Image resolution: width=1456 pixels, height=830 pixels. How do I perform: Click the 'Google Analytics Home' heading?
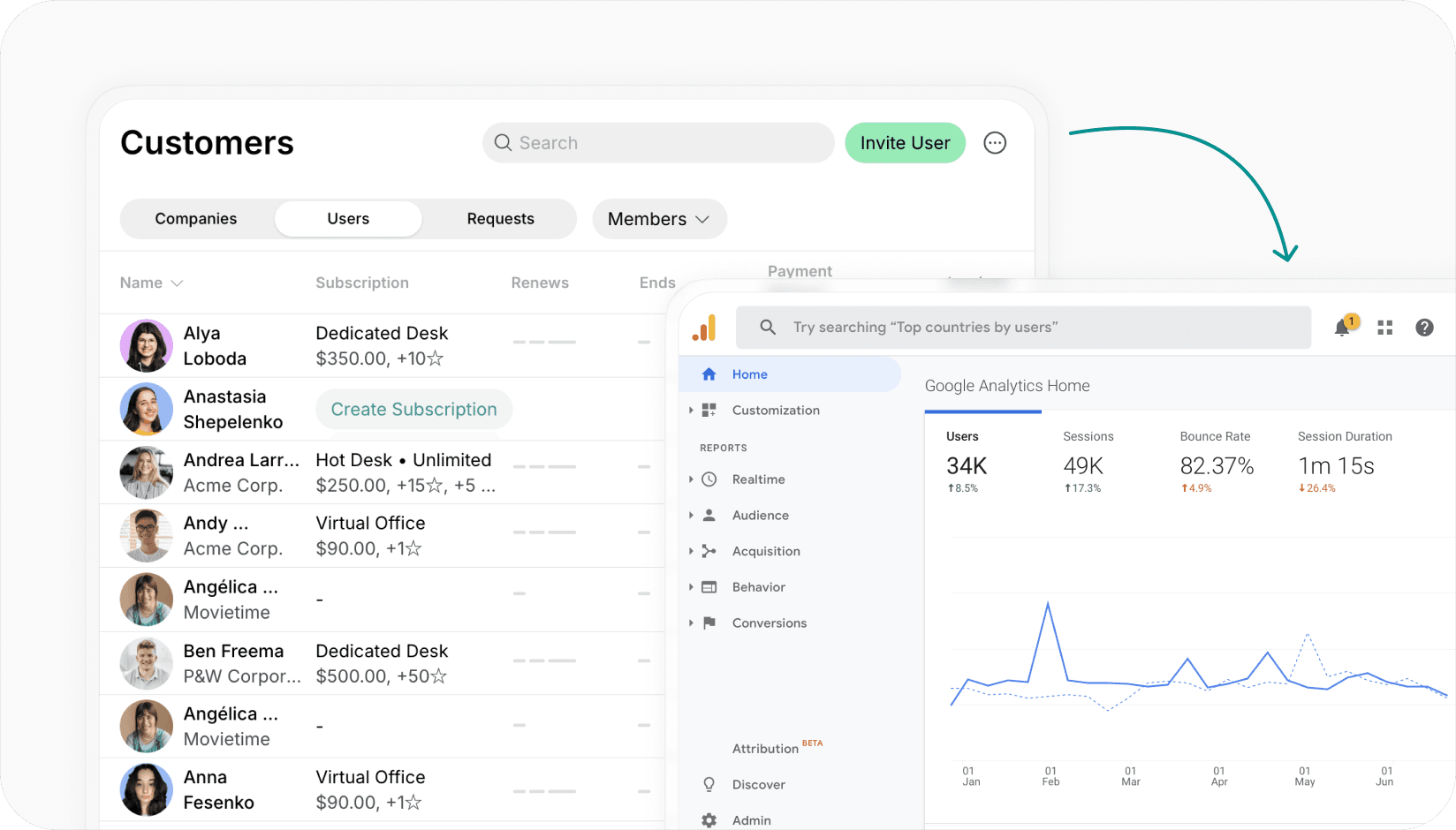click(x=1007, y=386)
